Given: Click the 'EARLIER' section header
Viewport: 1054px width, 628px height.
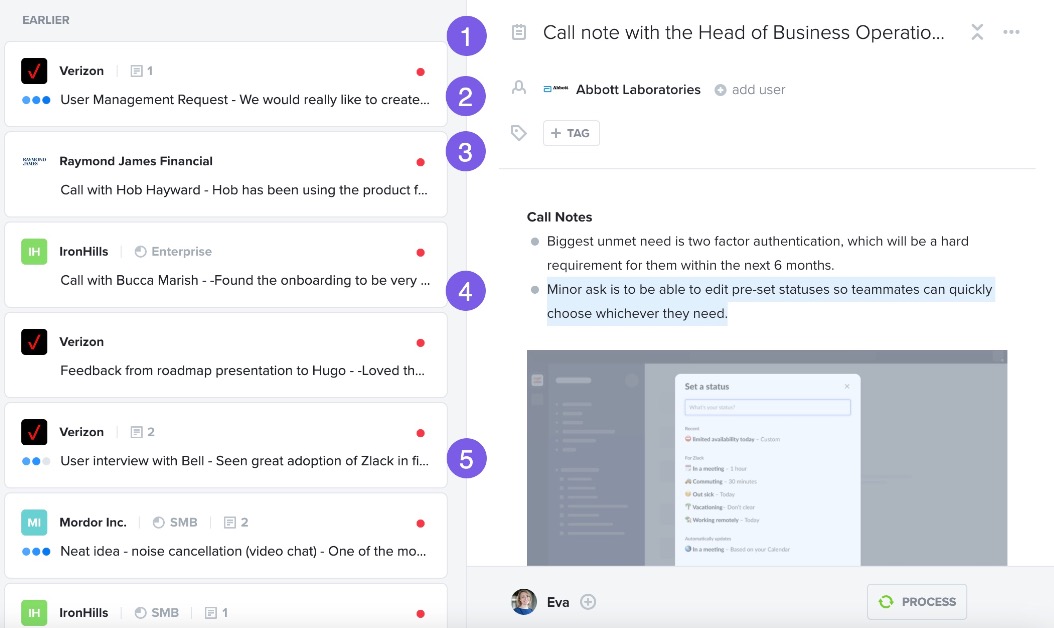Looking at the screenshot, I should coord(46,20).
